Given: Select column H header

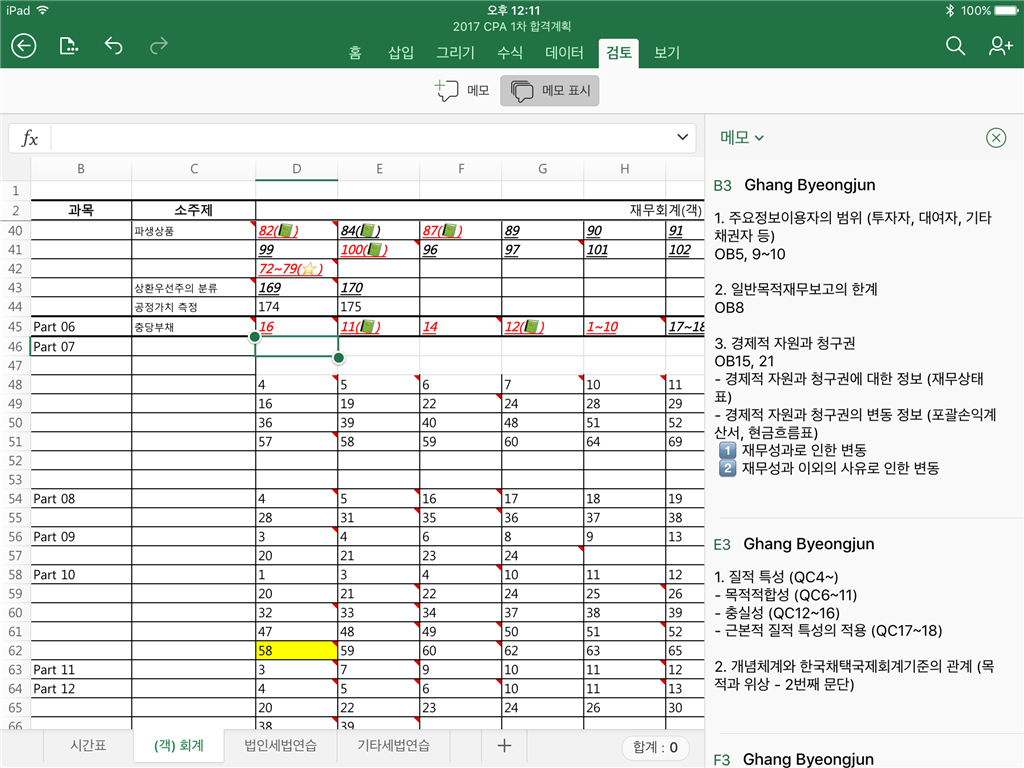Looking at the screenshot, I should click(x=624, y=168).
